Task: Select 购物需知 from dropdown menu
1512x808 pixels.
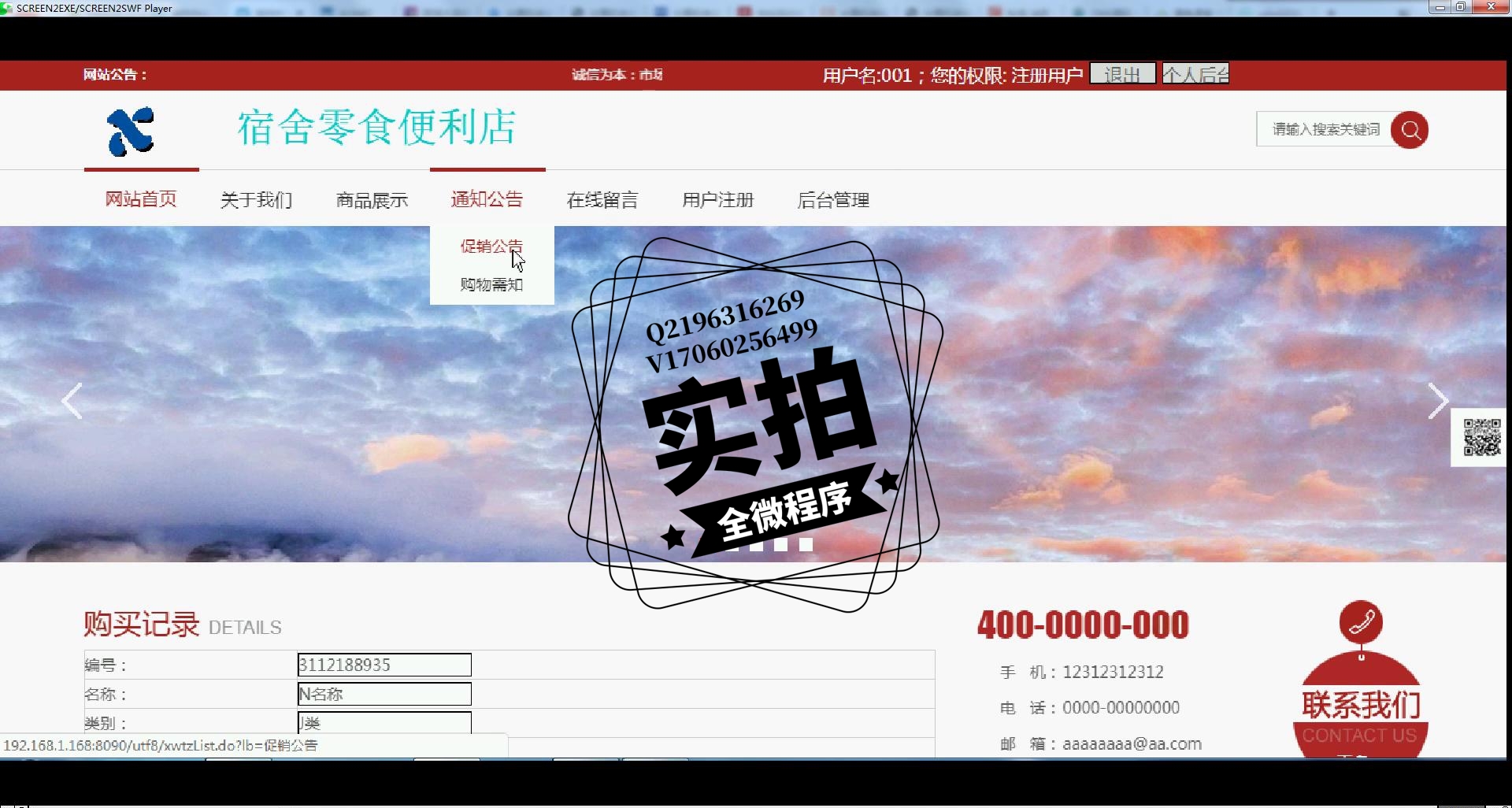Action: tap(491, 284)
